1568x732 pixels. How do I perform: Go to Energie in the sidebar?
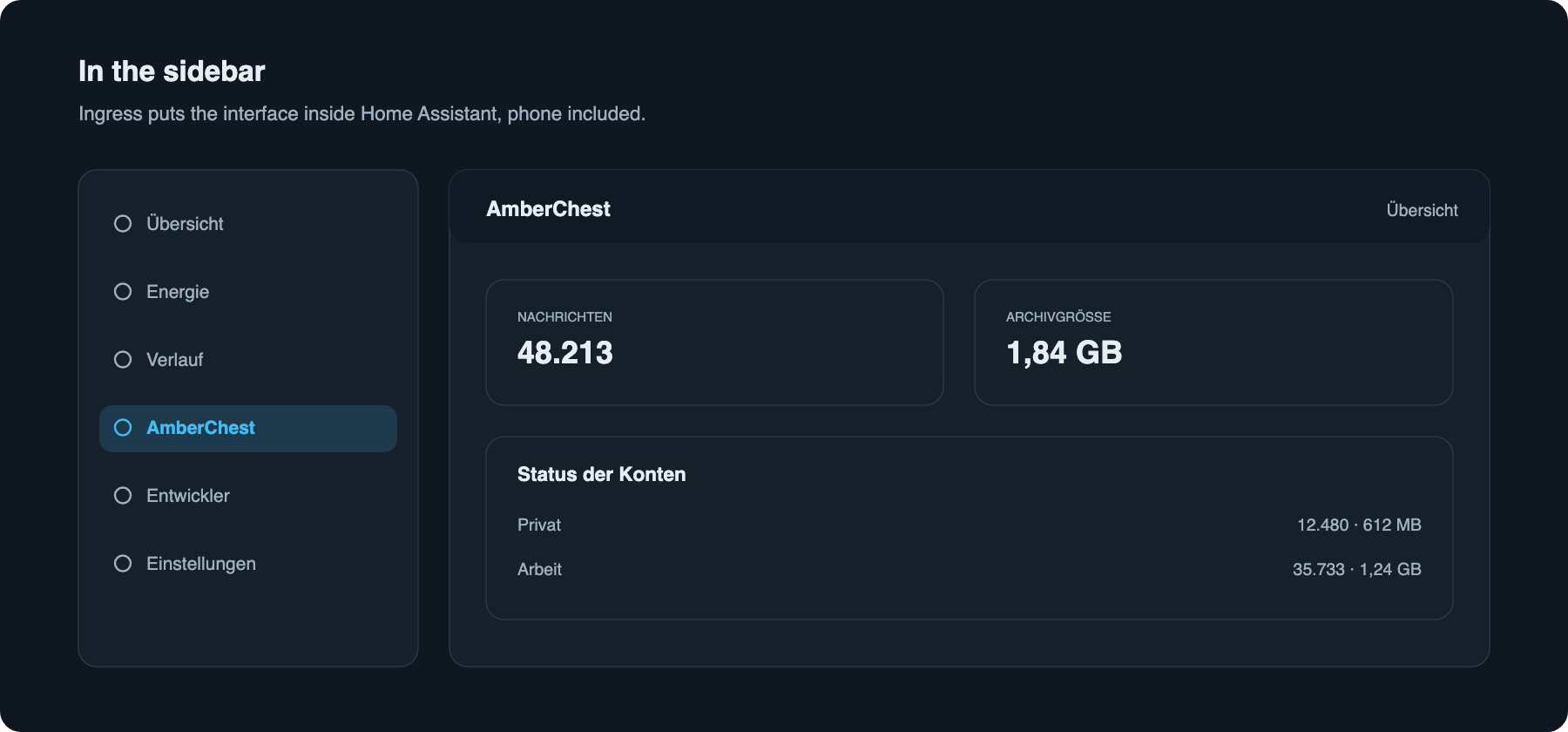point(248,292)
